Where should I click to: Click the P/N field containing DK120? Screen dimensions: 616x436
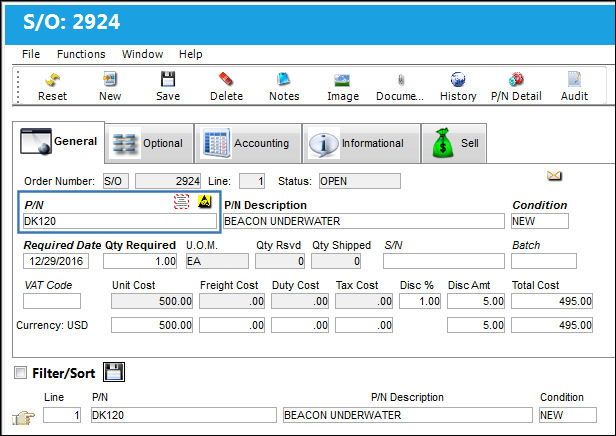tap(120, 221)
